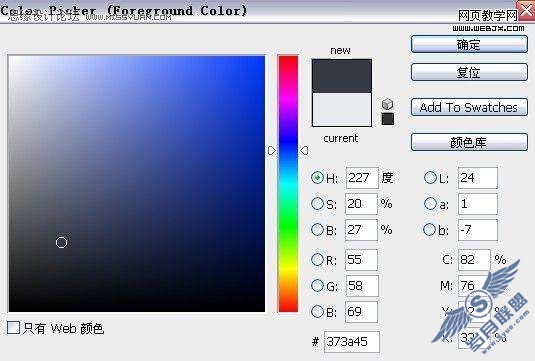This screenshot has width=535, height=361.
Task: Select the S saturation radio button
Action: [x=317, y=204]
